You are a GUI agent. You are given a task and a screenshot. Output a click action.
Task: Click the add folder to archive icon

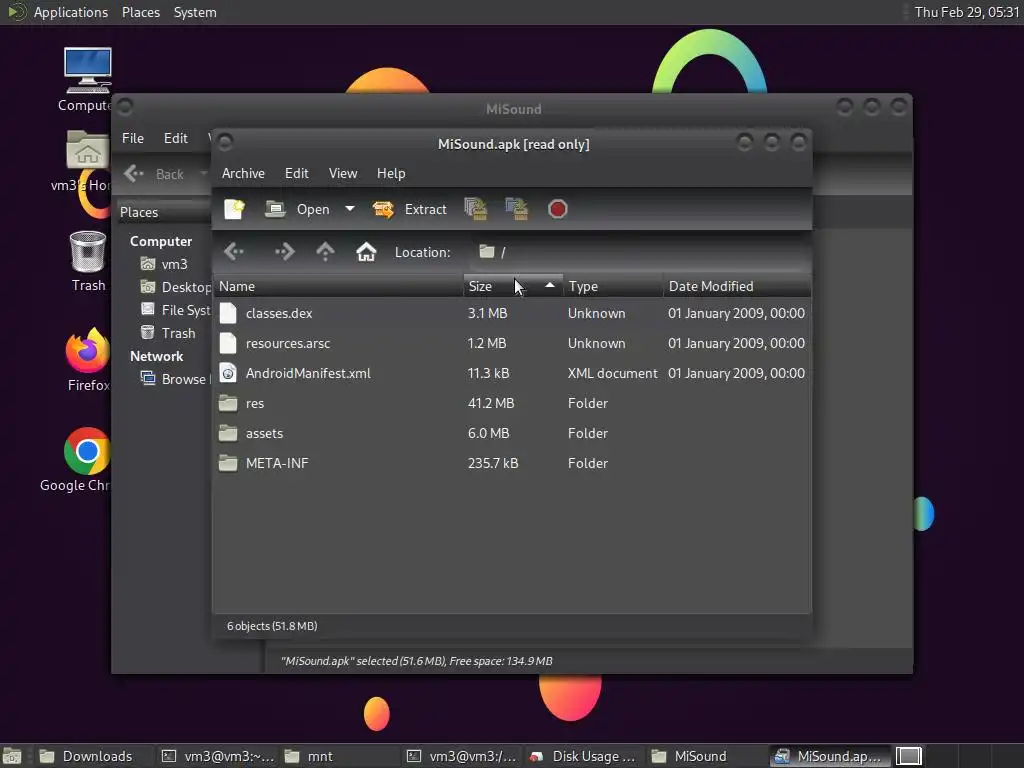(517, 209)
